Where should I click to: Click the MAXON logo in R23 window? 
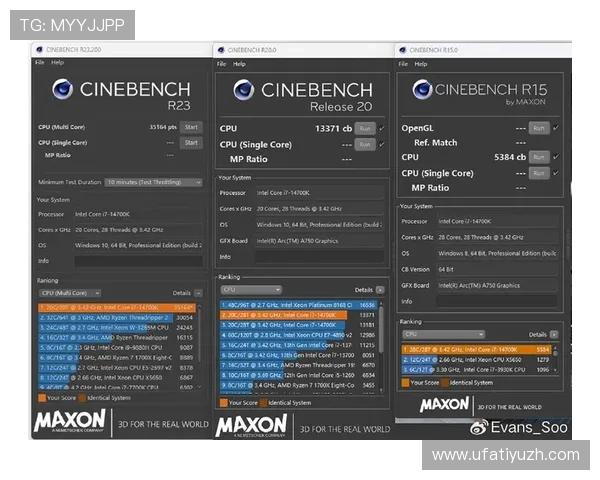pos(70,421)
